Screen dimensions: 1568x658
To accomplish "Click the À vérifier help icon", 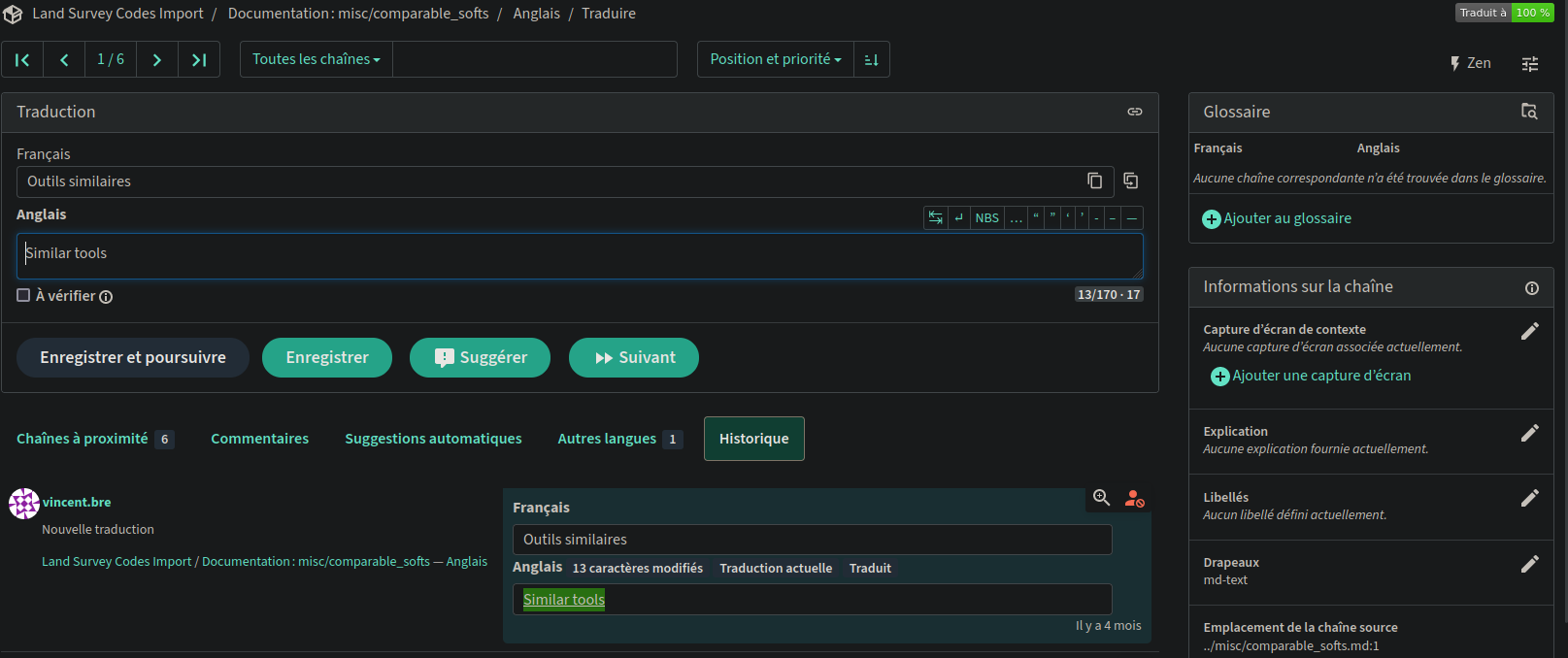I will pos(106,297).
